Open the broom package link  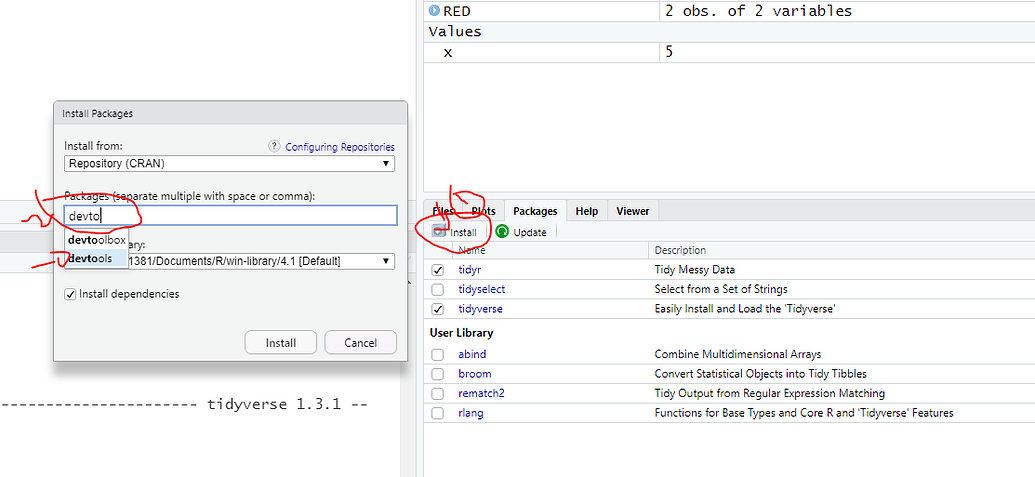coord(475,374)
